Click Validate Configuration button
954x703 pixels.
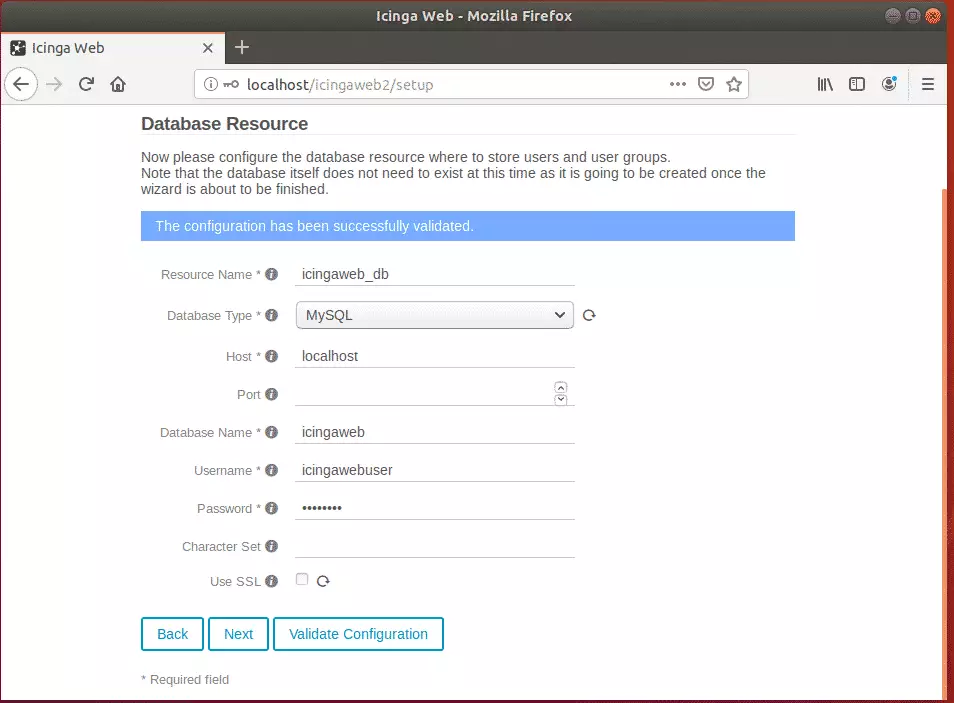[358, 634]
